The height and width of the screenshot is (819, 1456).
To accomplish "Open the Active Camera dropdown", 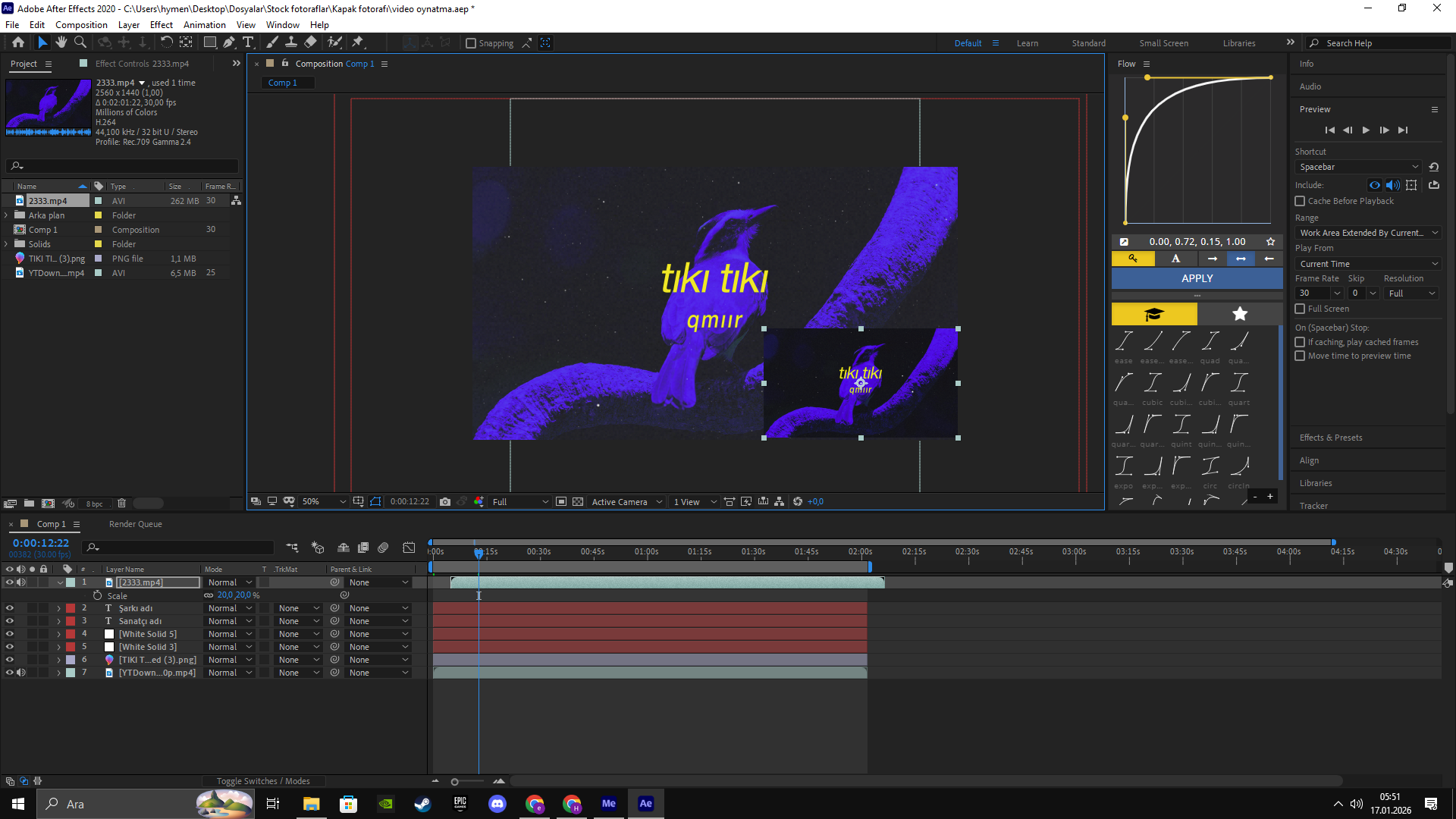I will [627, 502].
